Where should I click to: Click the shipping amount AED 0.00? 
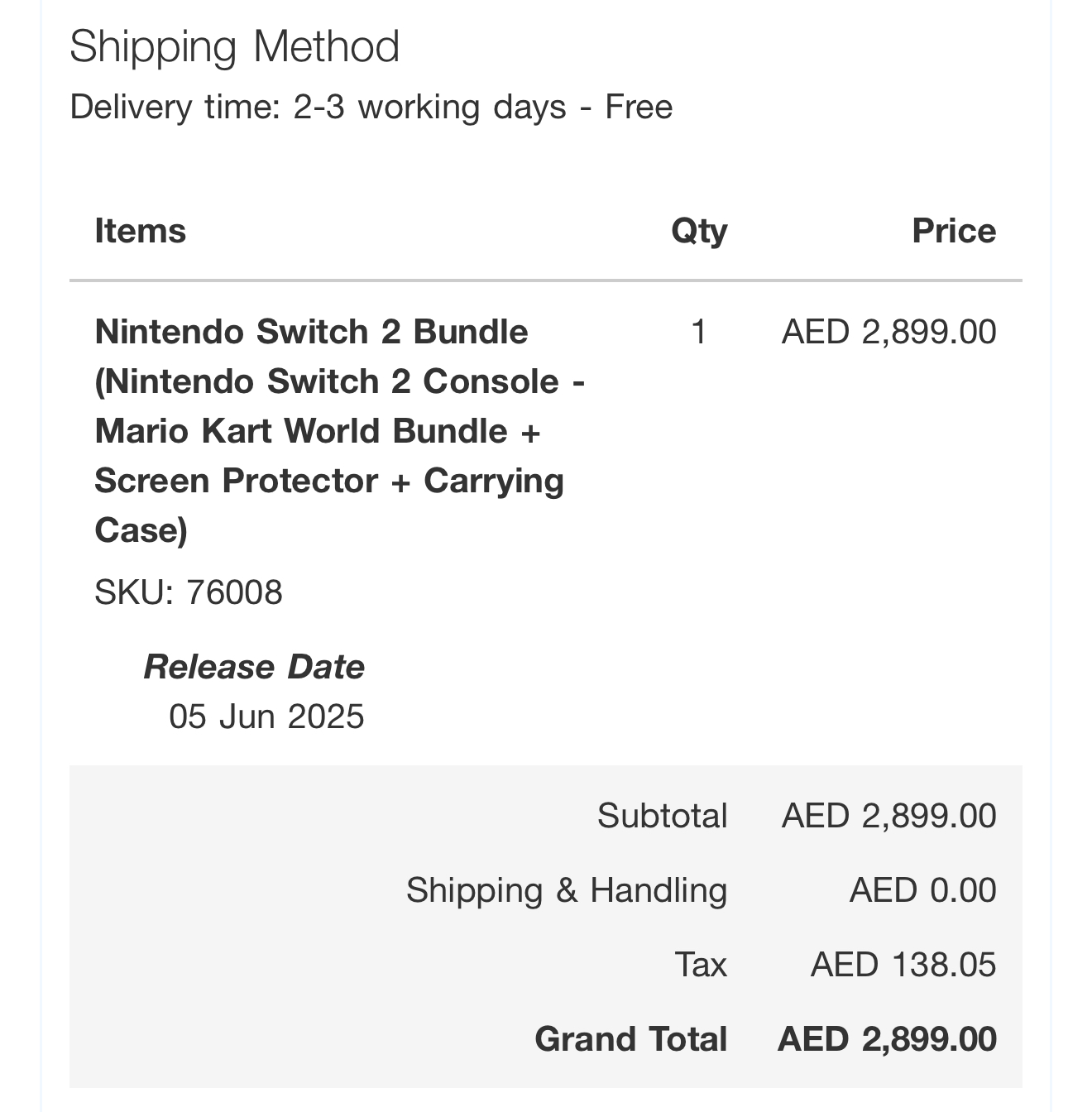[922, 890]
